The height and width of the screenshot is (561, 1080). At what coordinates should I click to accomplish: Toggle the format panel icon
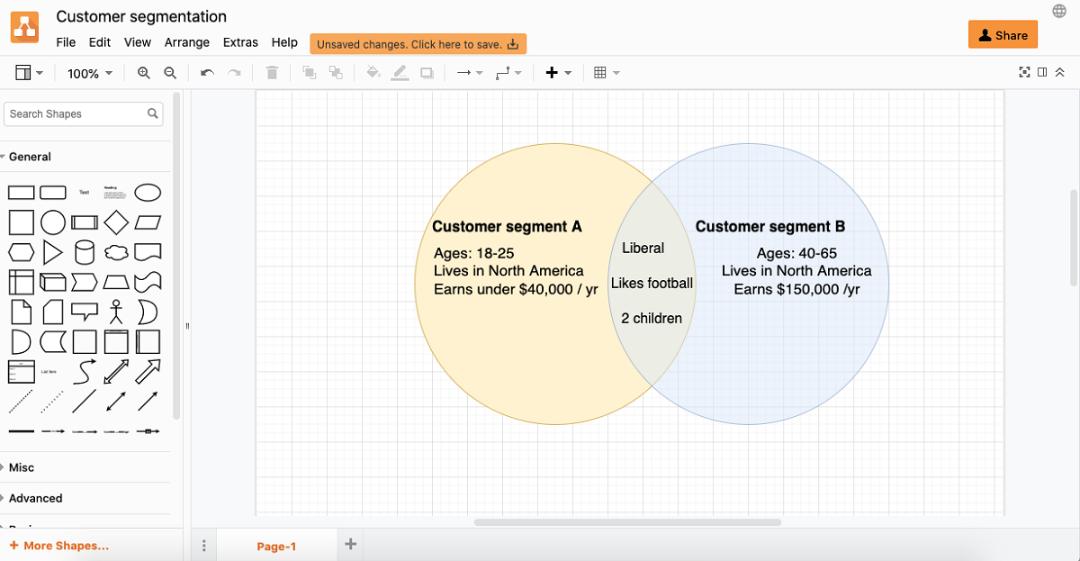[1042, 72]
